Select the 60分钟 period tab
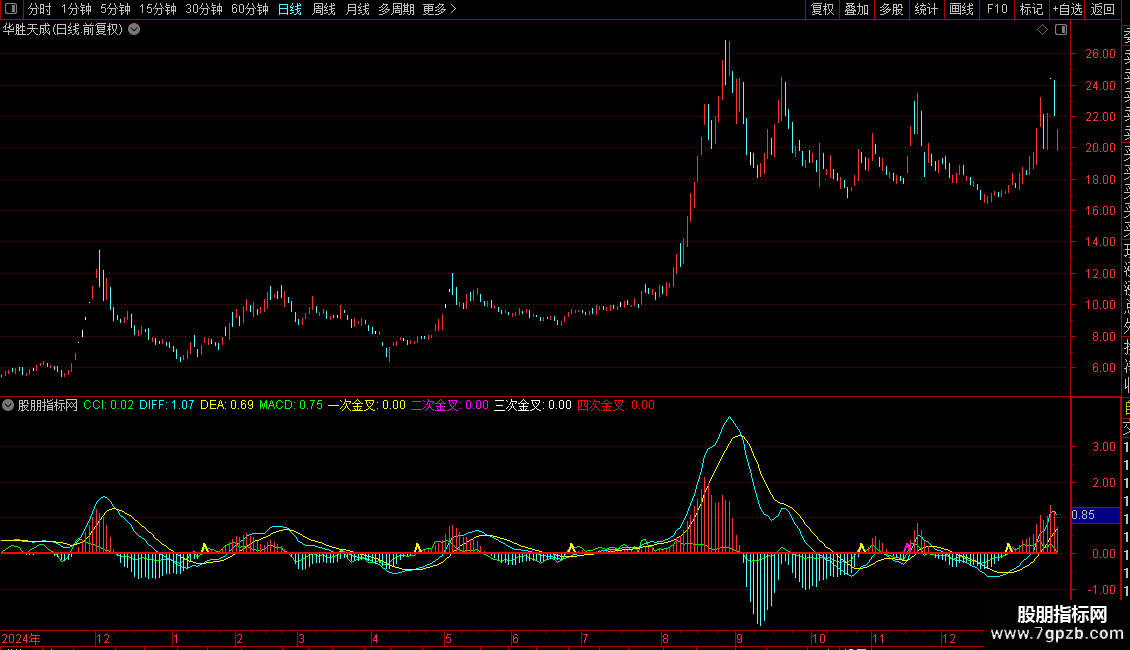Viewport: 1130px width, 650px height. coord(250,9)
